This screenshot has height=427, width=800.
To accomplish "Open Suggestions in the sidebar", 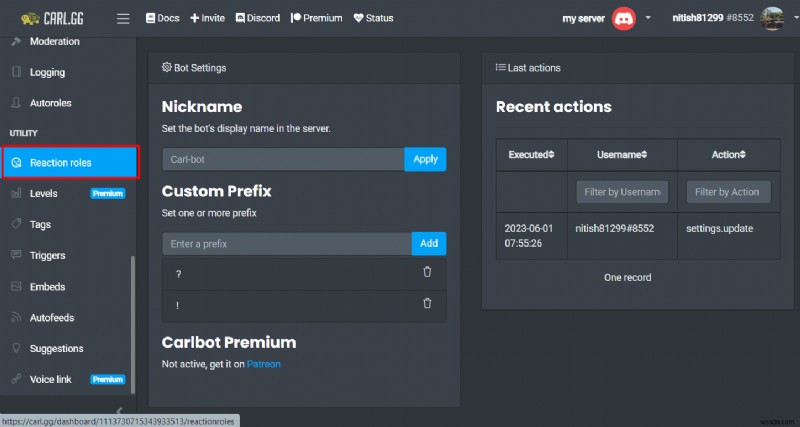I will coord(56,349).
